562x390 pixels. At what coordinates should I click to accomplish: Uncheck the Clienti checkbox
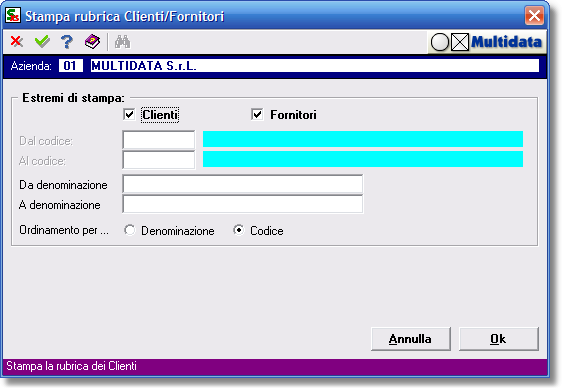pyautogui.click(x=129, y=115)
